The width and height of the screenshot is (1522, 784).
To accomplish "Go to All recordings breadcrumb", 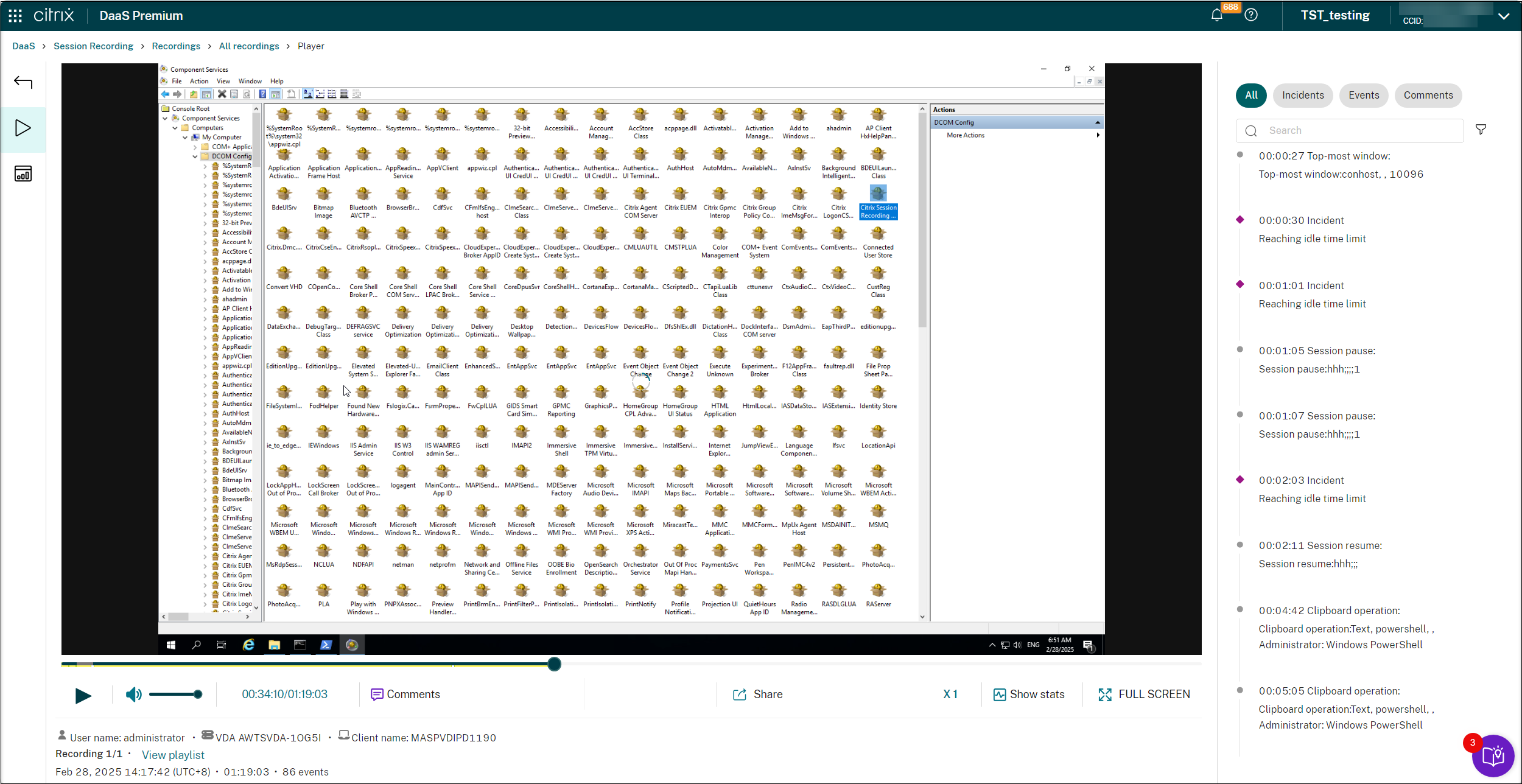I will [248, 46].
